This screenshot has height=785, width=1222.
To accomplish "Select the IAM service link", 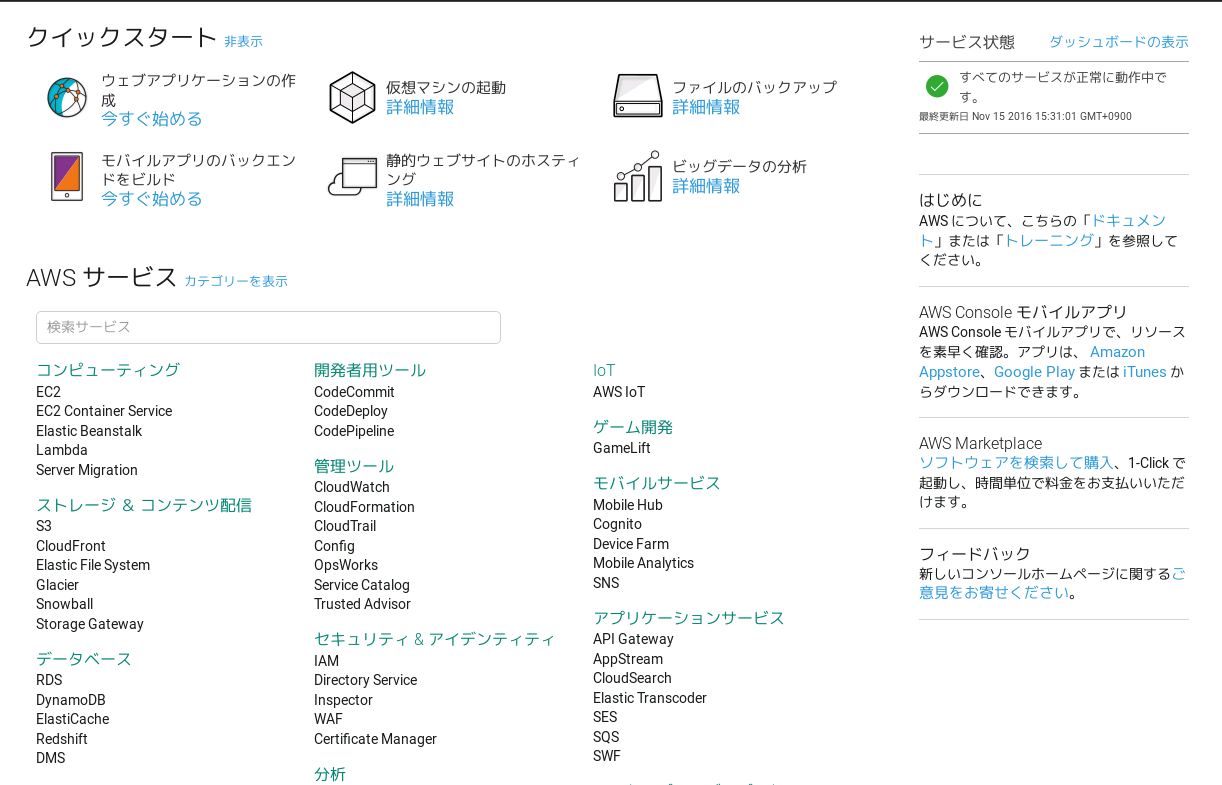I will coord(326,661).
